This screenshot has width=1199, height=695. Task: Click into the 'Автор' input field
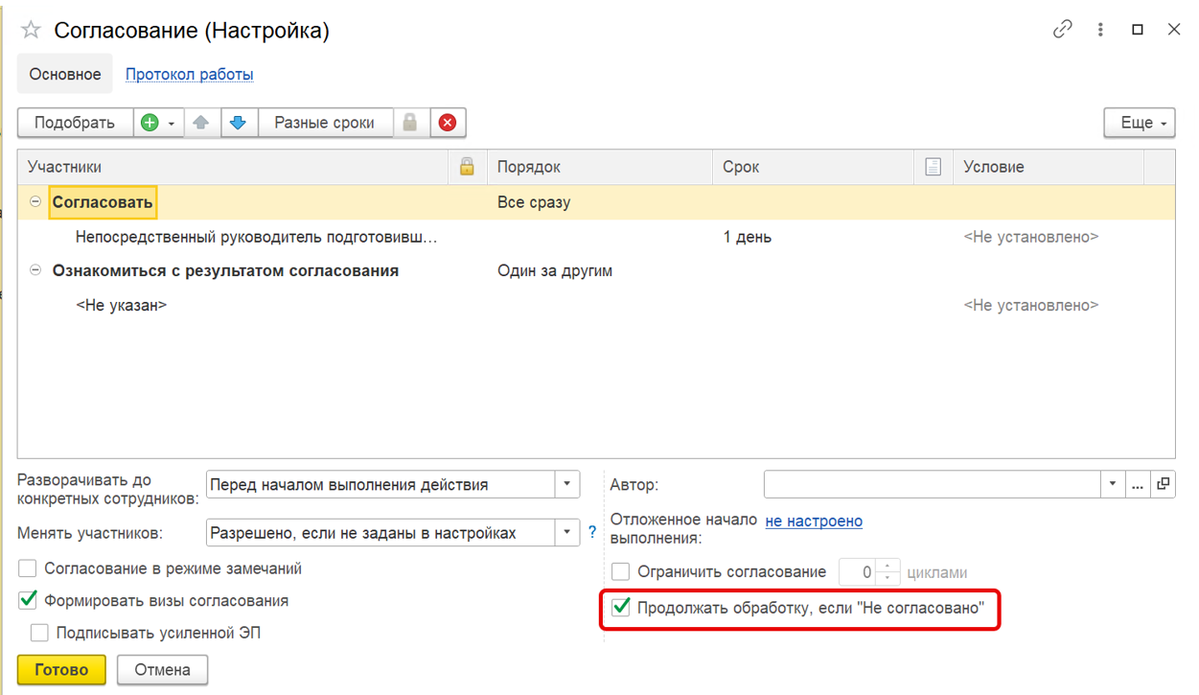click(932, 484)
